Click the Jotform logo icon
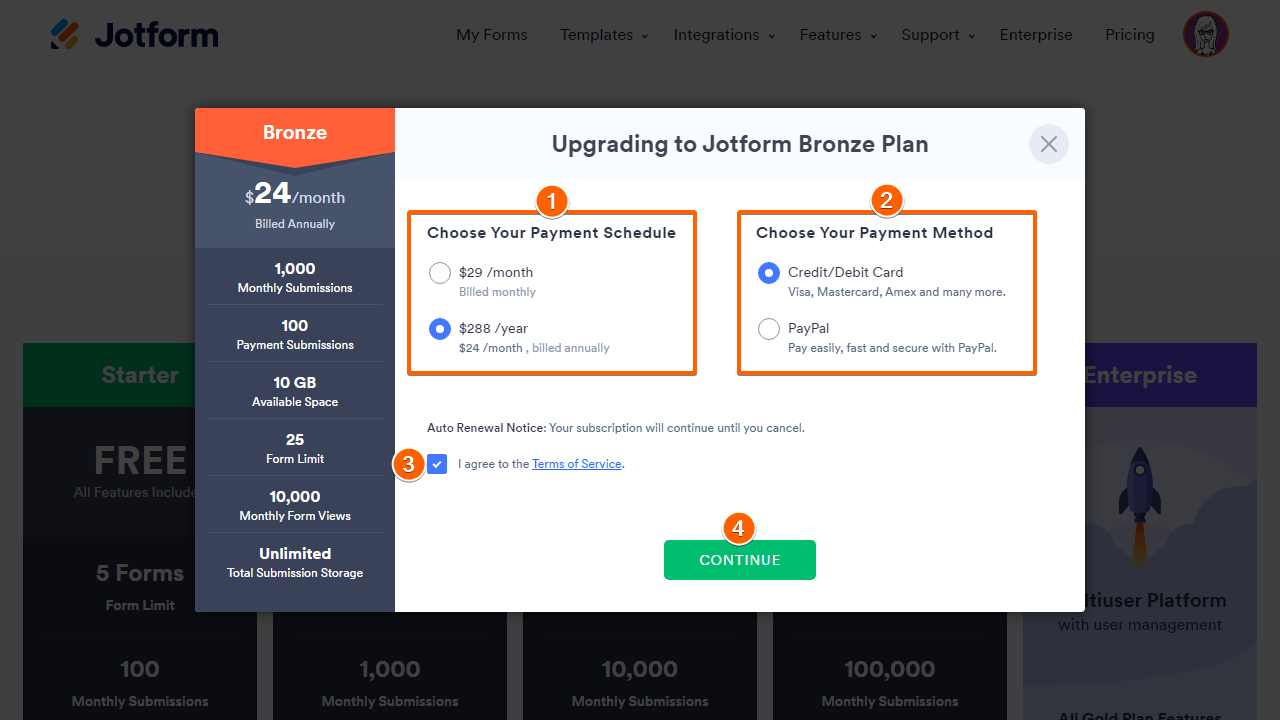Screen dimensions: 1280x720 65,35
